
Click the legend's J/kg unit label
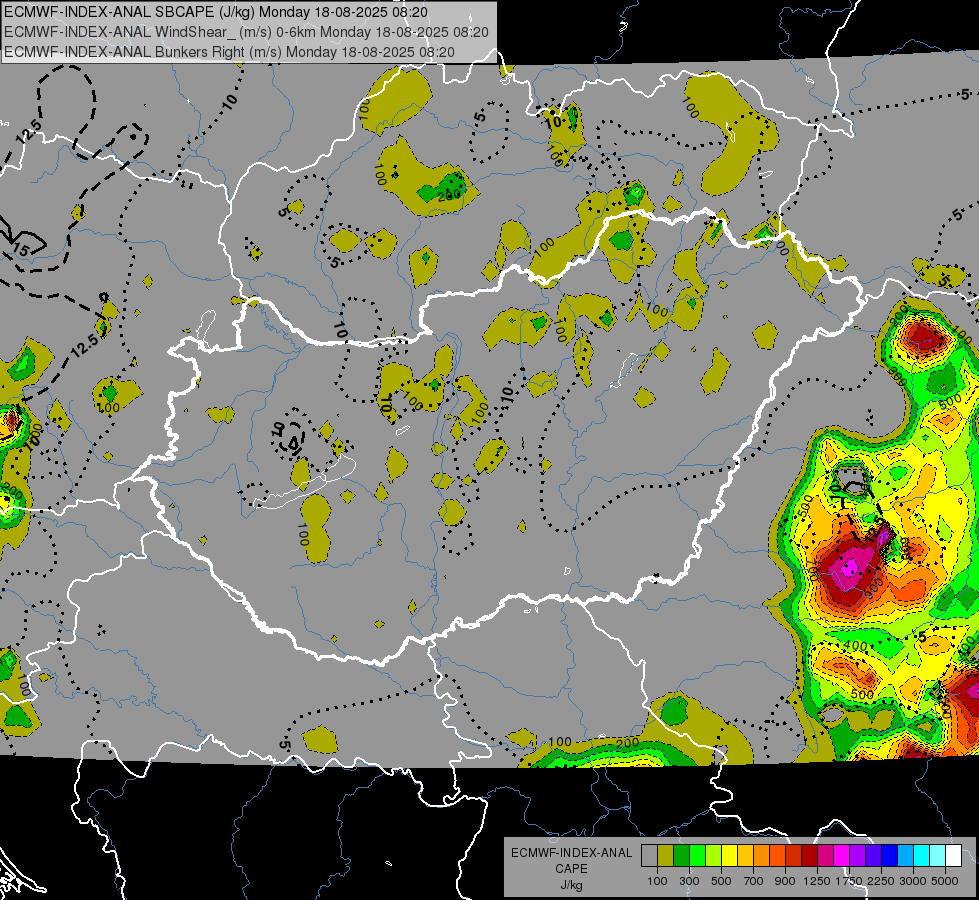[x=571, y=885]
